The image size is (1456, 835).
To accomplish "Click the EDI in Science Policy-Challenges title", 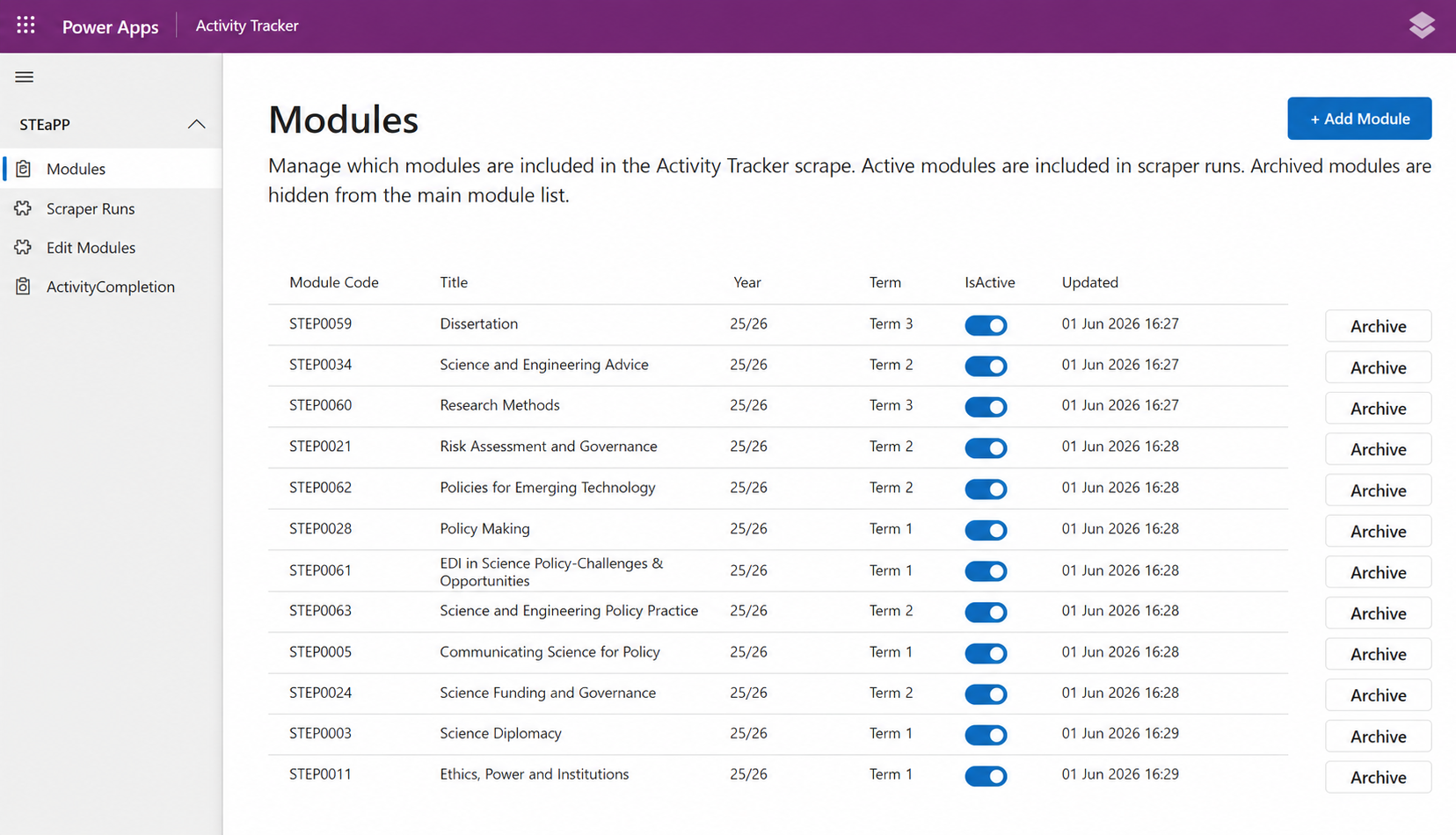I will click(x=551, y=571).
